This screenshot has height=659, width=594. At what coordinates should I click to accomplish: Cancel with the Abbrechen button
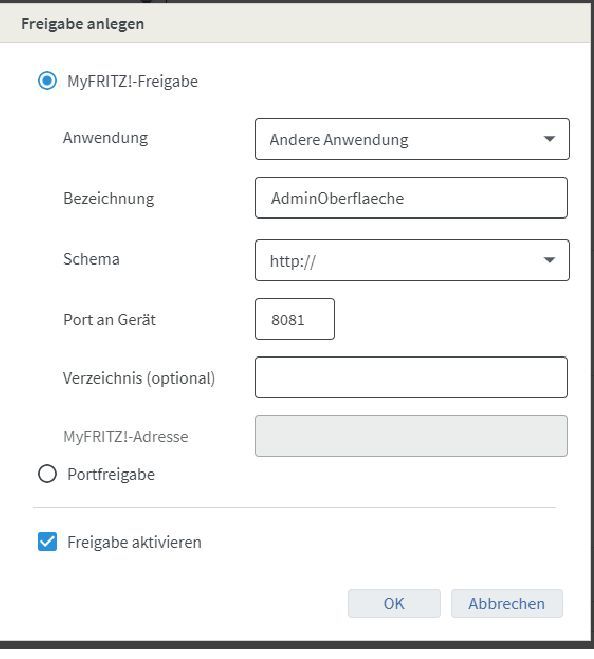click(507, 604)
